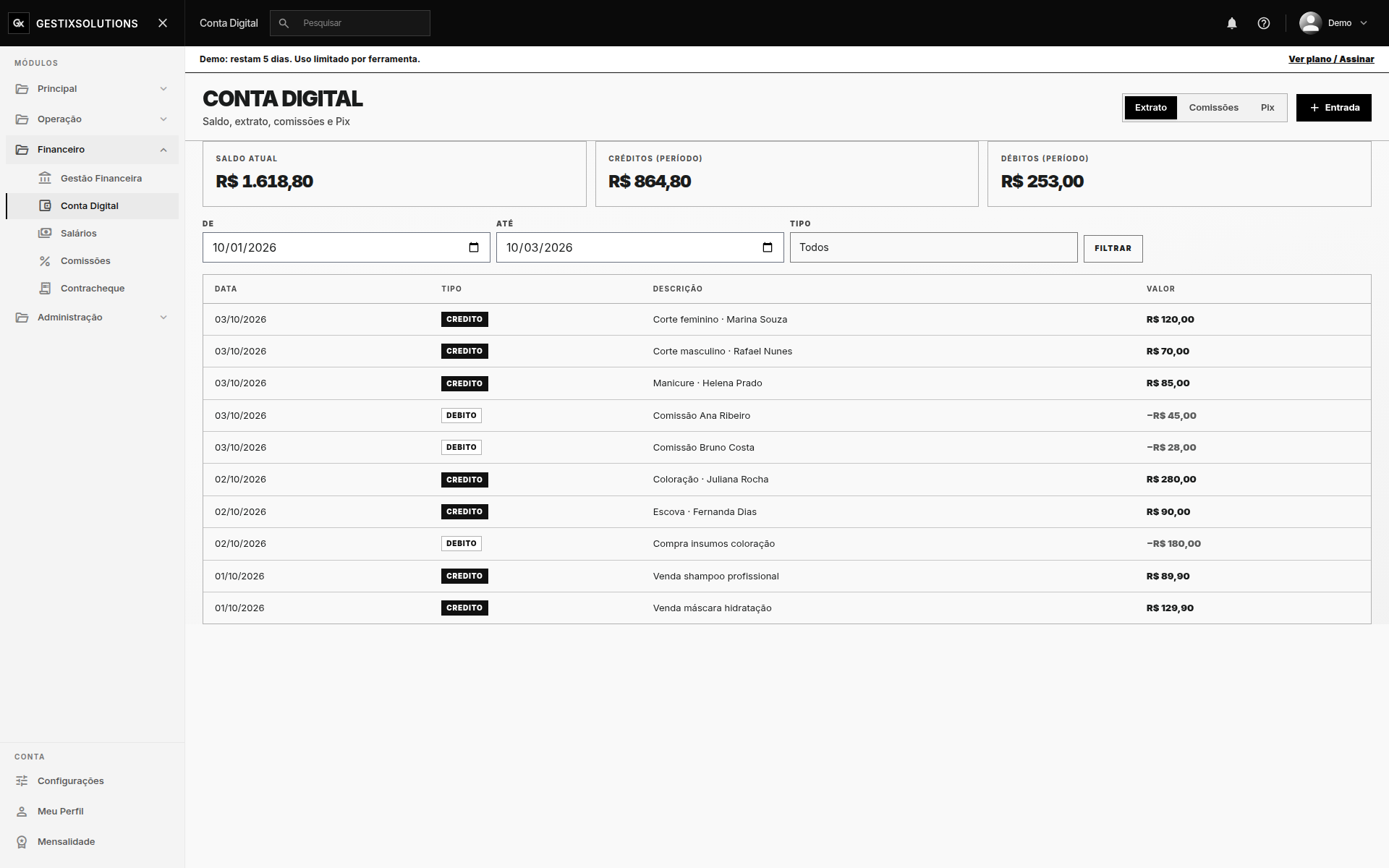The image size is (1389, 868).
Task: Click the Meu Perfil person icon
Action: 22,811
